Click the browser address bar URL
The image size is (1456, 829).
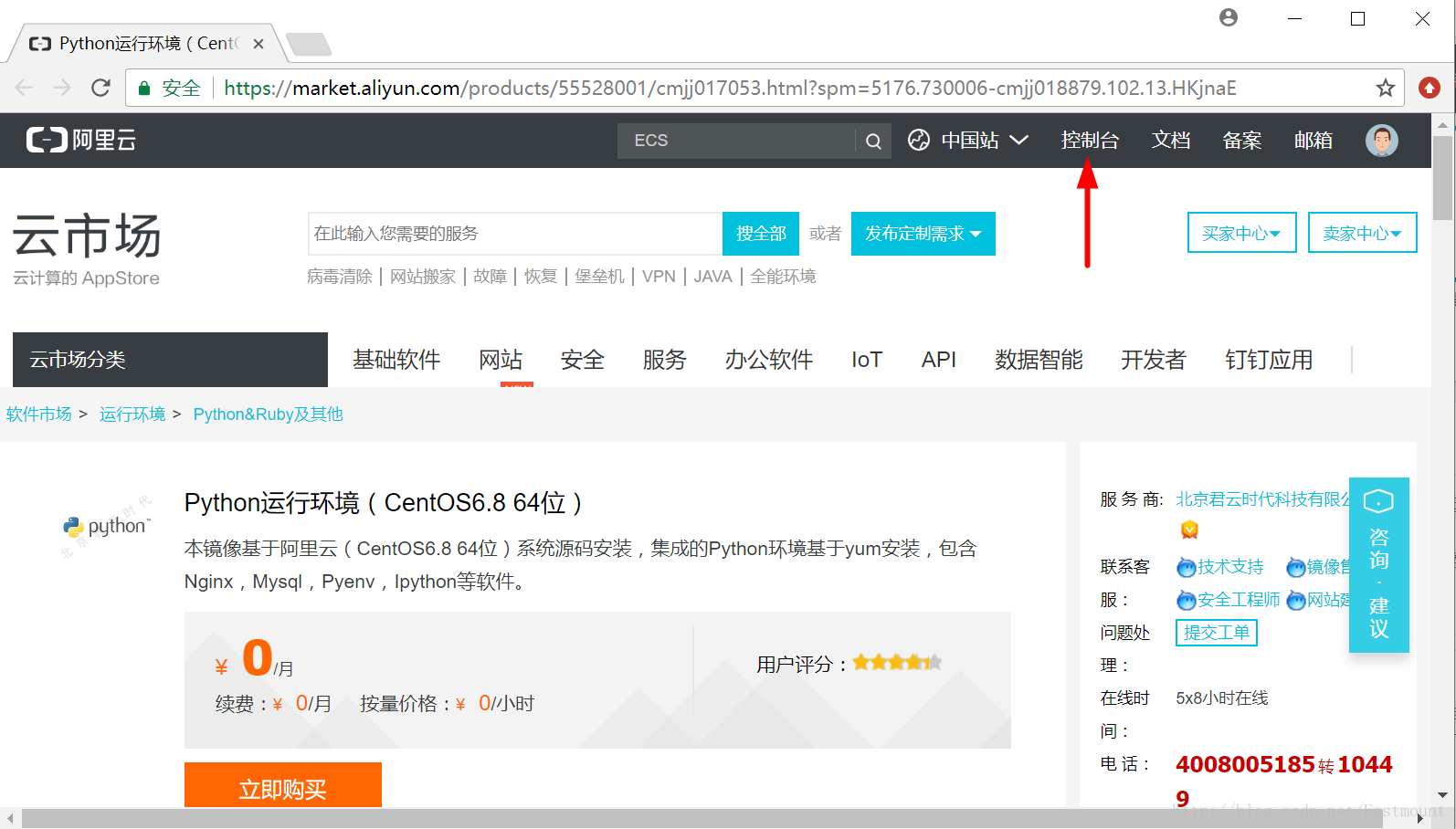(x=729, y=88)
